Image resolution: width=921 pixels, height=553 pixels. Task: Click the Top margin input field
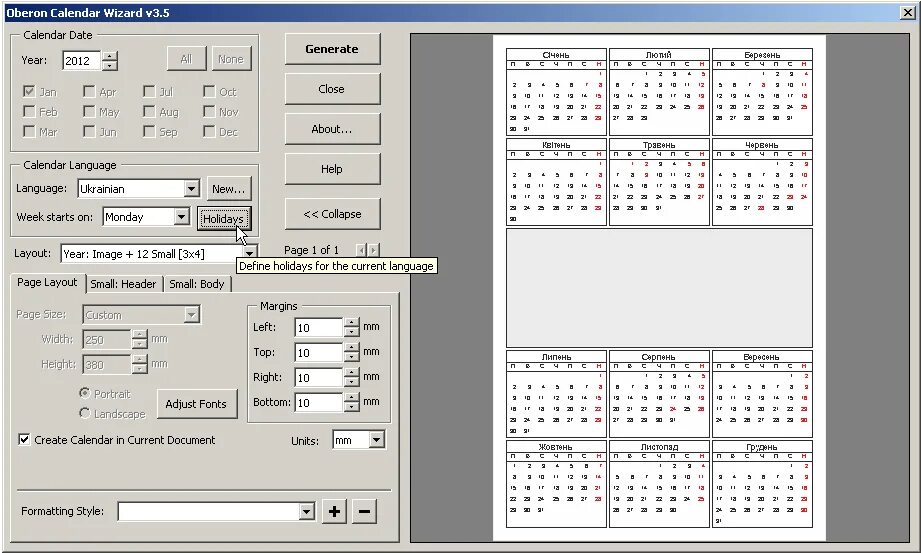click(x=319, y=353)
